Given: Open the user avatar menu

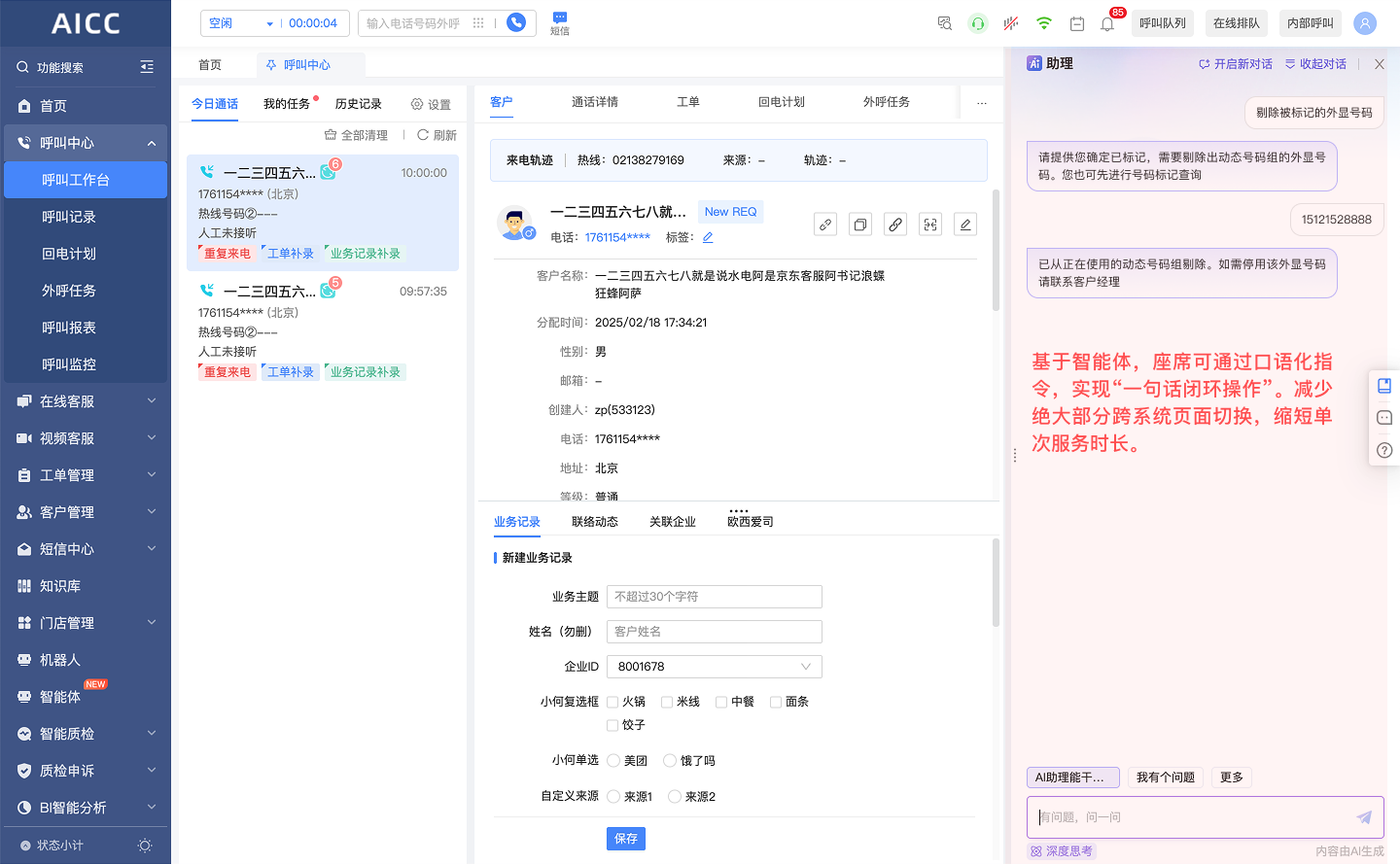Looking at the screenshot, I should click(1365, 23).
